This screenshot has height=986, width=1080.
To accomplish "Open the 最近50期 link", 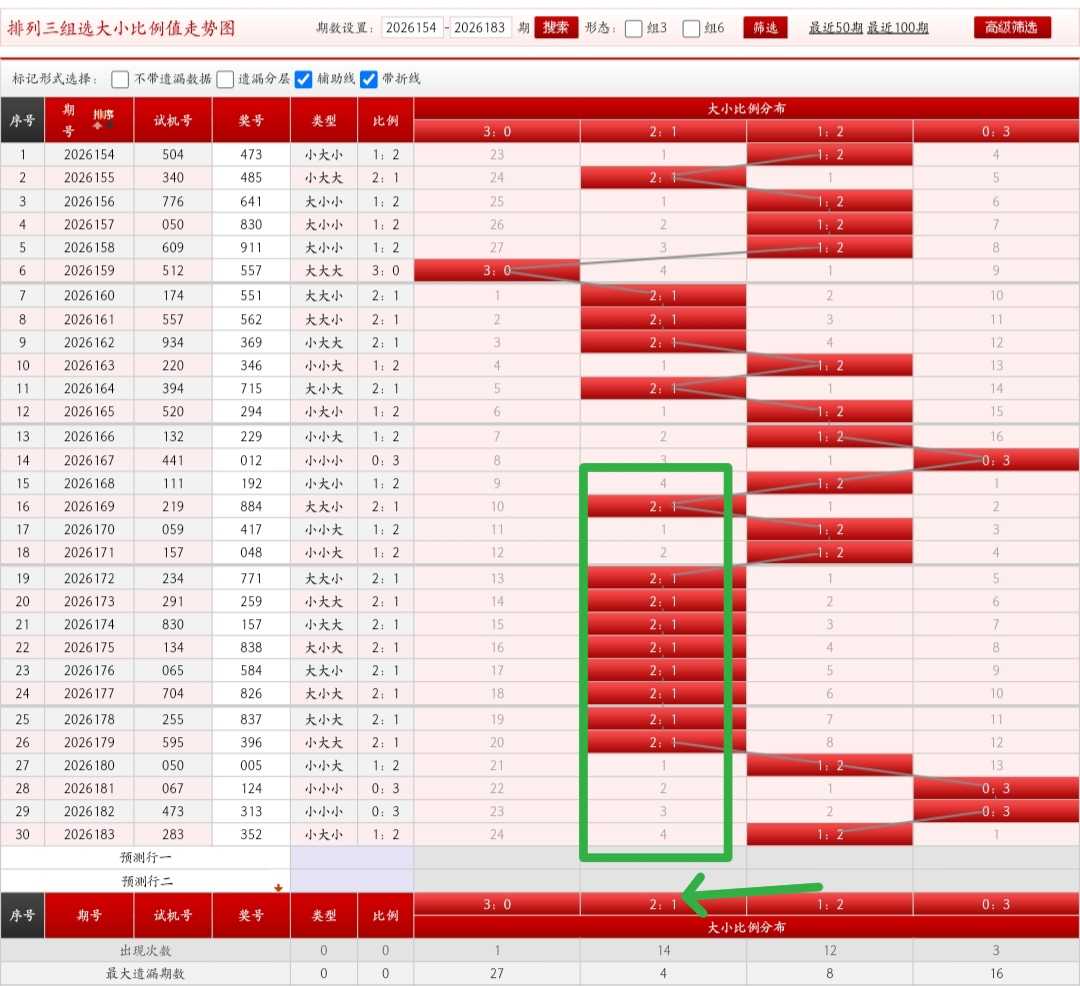I will click(835, 28).
